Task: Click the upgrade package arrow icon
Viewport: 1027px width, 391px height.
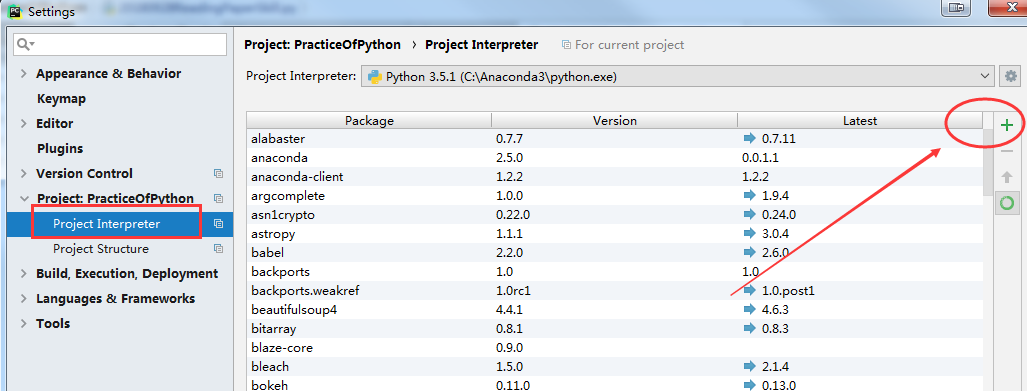Action: coord(1007,177)
